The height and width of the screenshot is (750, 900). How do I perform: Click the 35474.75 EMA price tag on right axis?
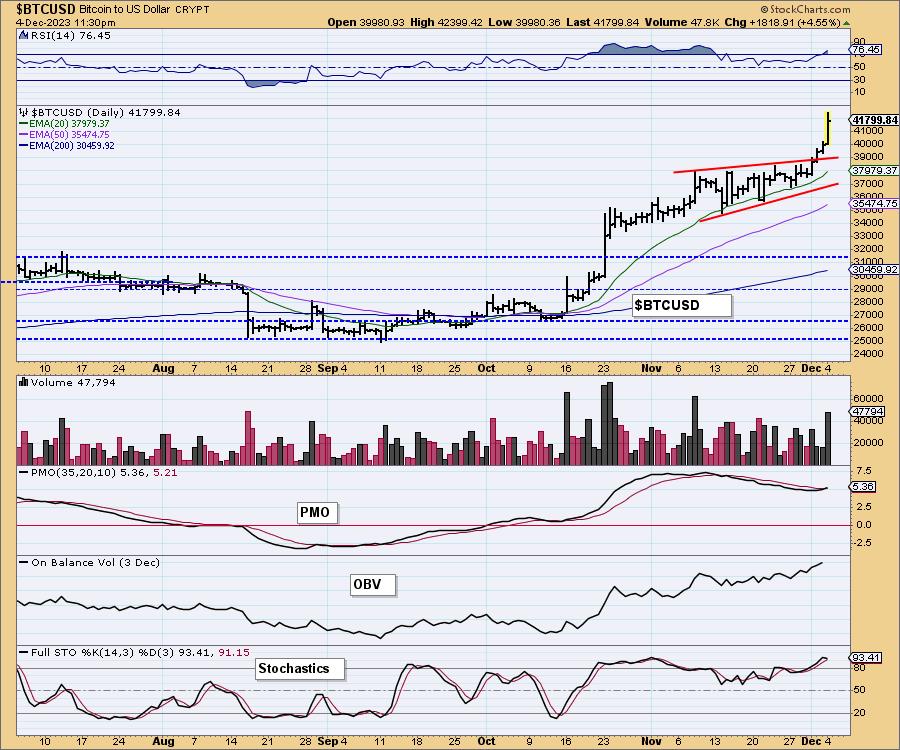click(x=875, y=204)
